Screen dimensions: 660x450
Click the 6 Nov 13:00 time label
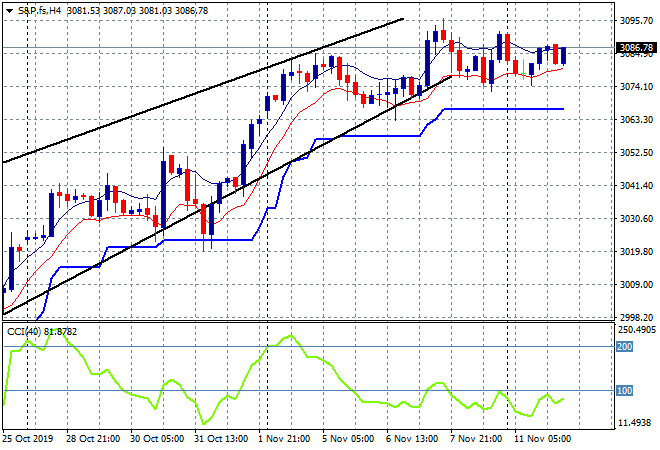click(x=412, y=439)
